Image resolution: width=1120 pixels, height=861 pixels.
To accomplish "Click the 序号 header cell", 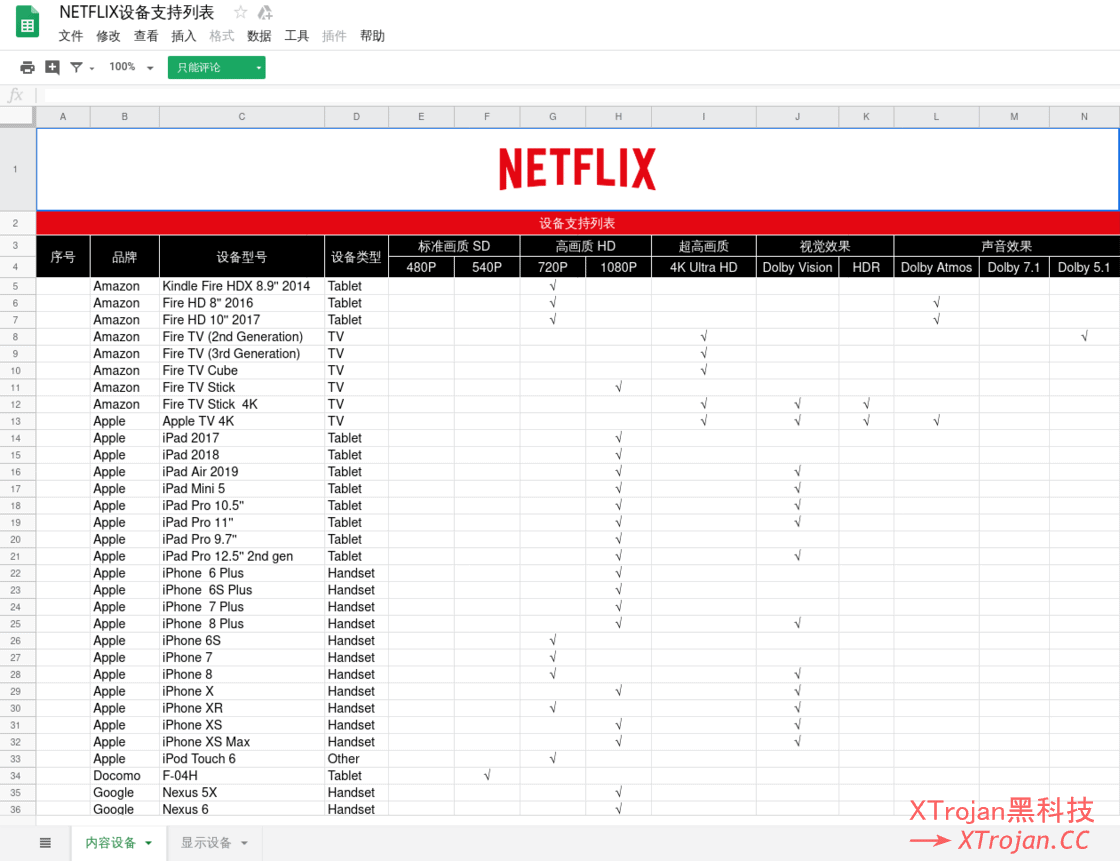I will point(63,257).
